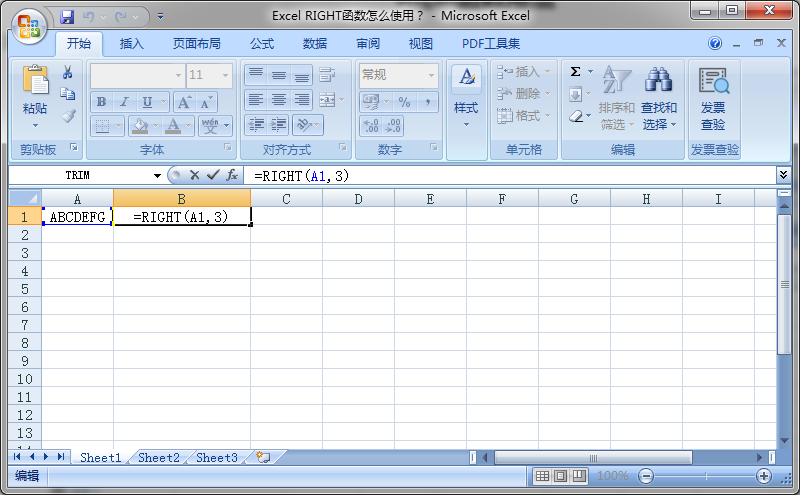Click the Wrap Text icon
Viewport: 800px width, 495px height.
327,75
